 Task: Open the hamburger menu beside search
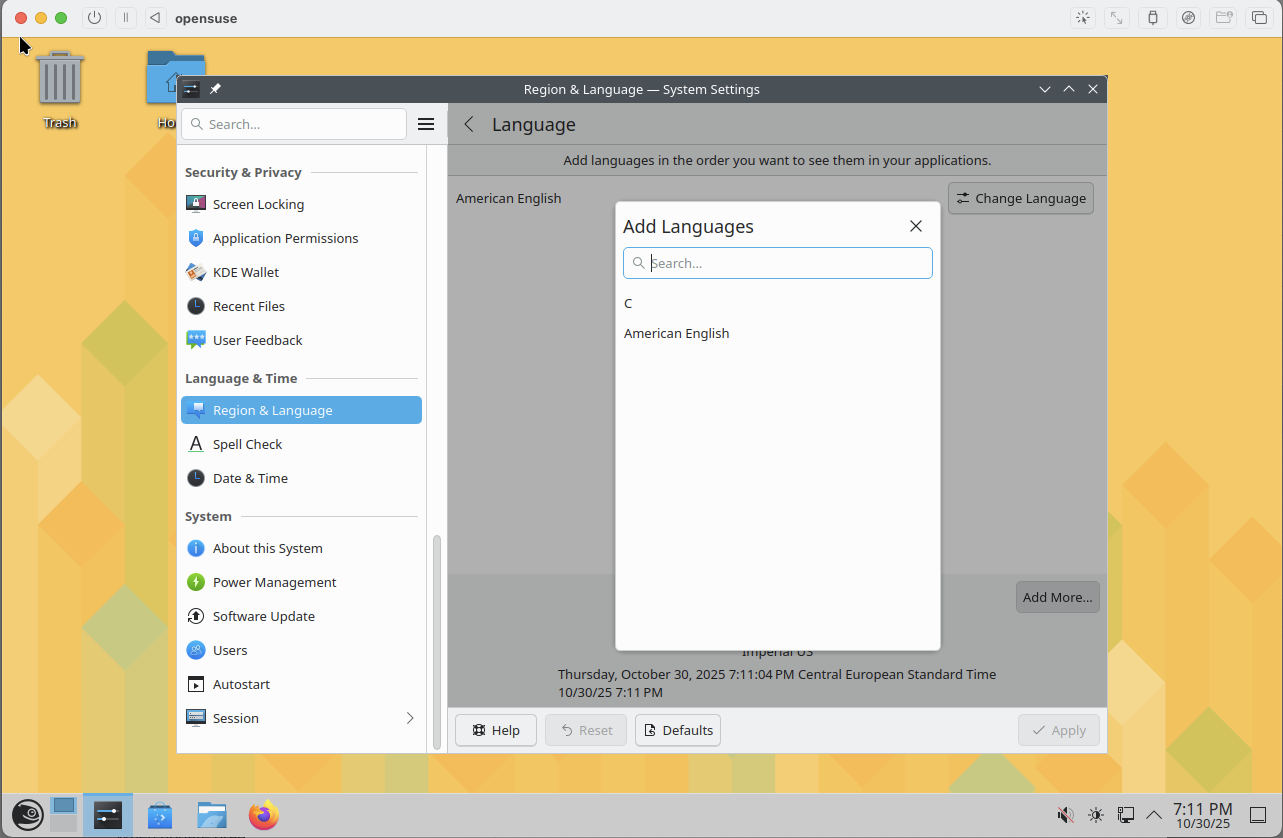pyautogui.click(x=426, y=124)
